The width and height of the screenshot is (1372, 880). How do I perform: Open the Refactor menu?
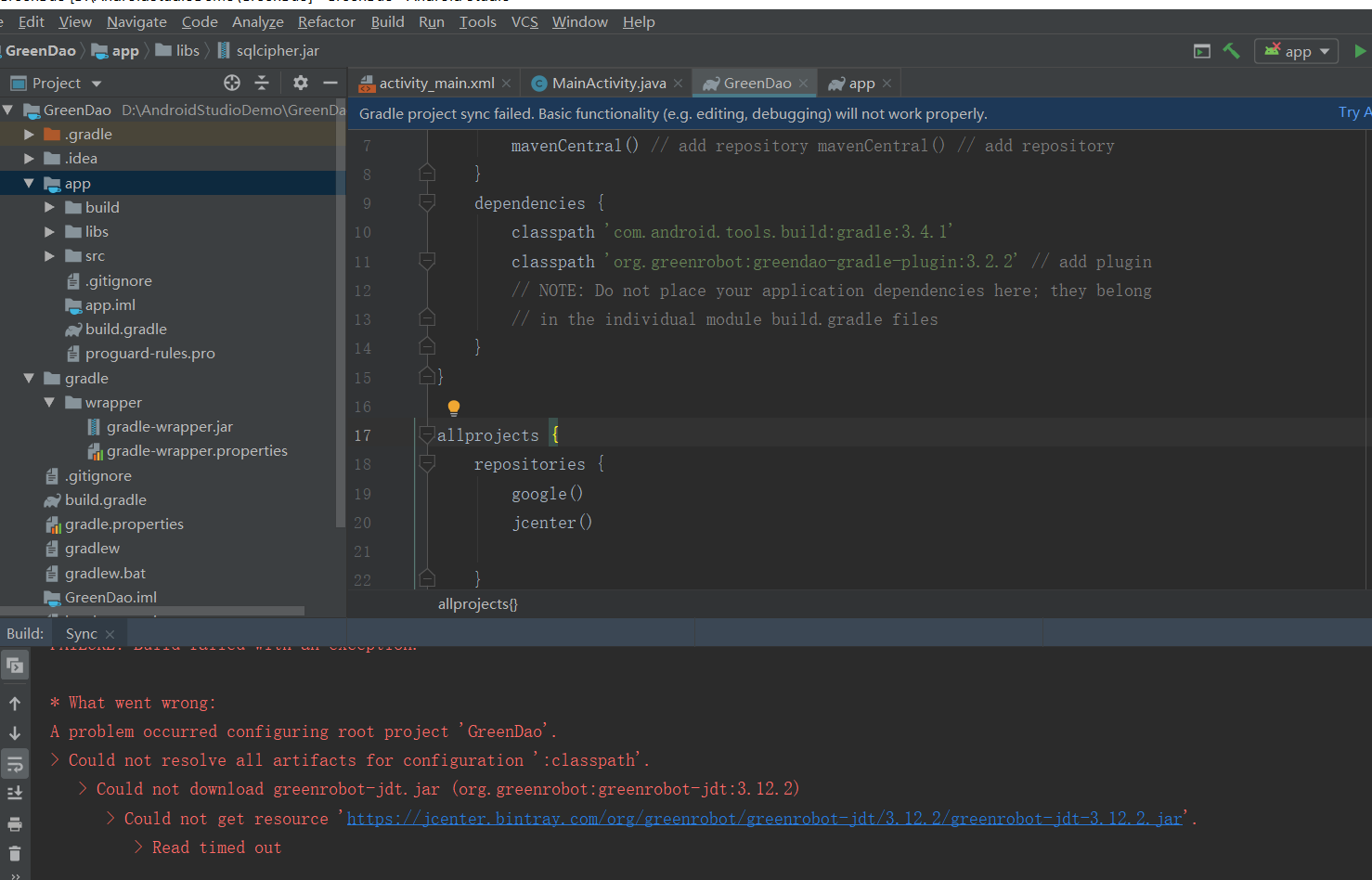point(327,21)
